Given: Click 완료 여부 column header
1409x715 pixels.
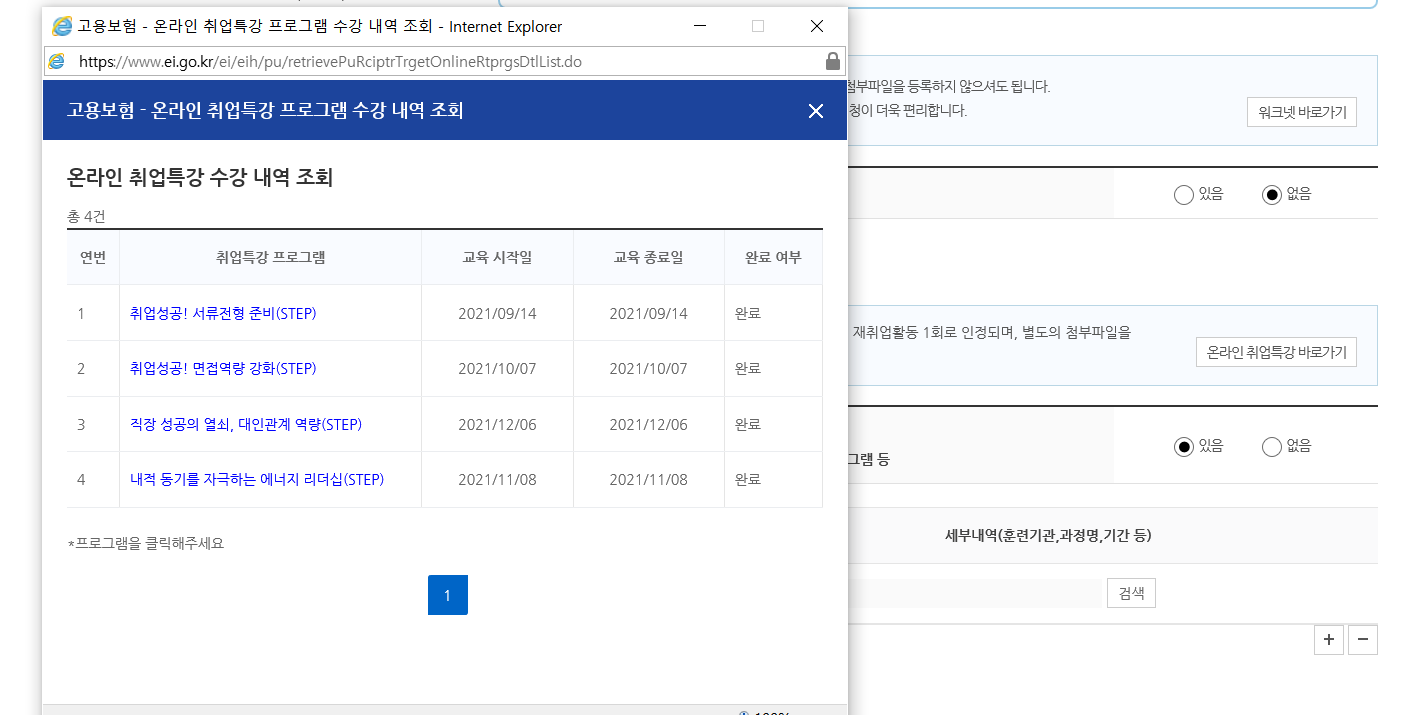Looking at the screenshot, I should click(773, 257).
